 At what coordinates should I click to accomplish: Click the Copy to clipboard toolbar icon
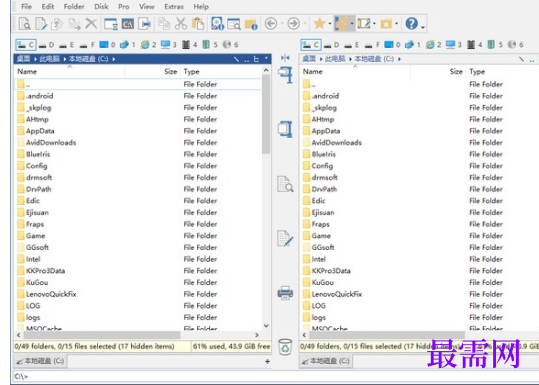coord(164,24)
